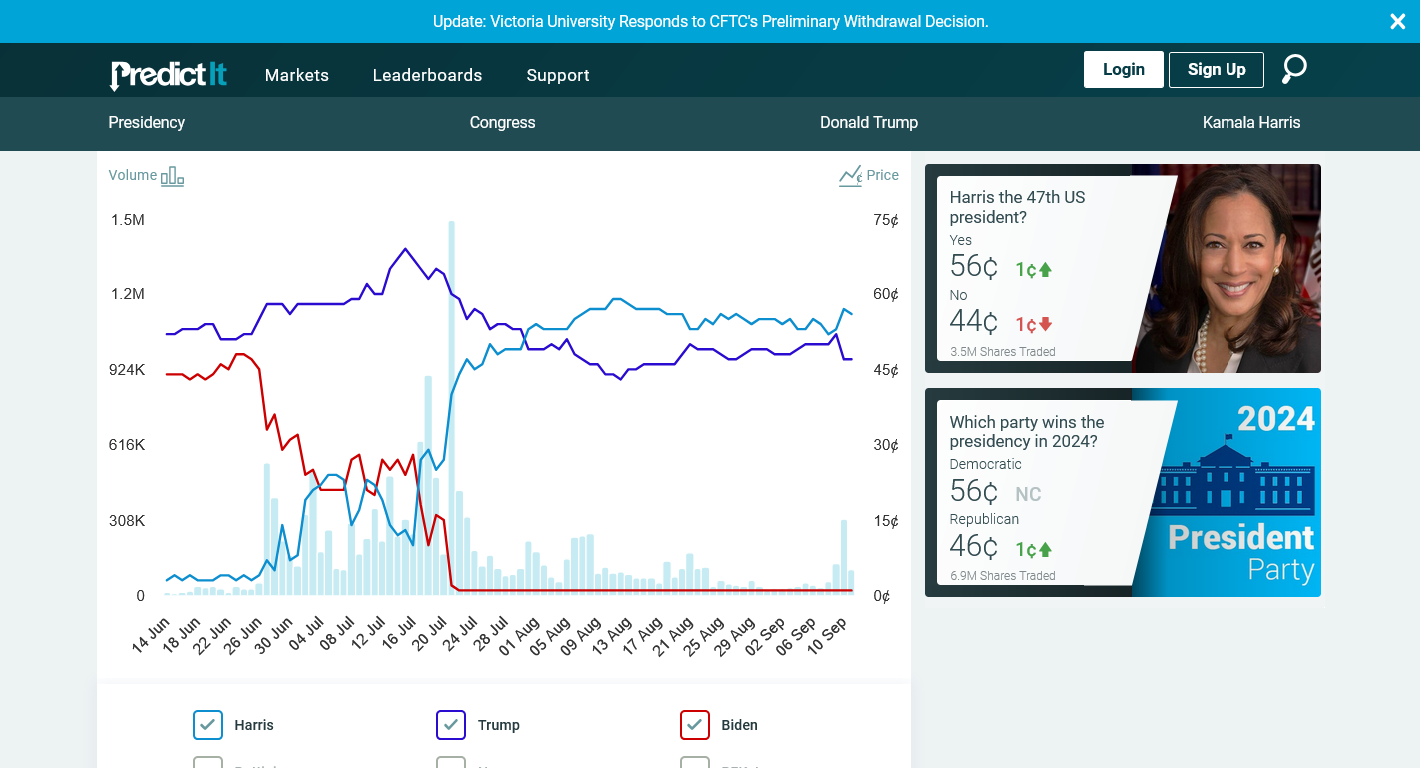Click red down arrow next to Harris No
Screen dimensions: 1420x768
[1045, 324]
